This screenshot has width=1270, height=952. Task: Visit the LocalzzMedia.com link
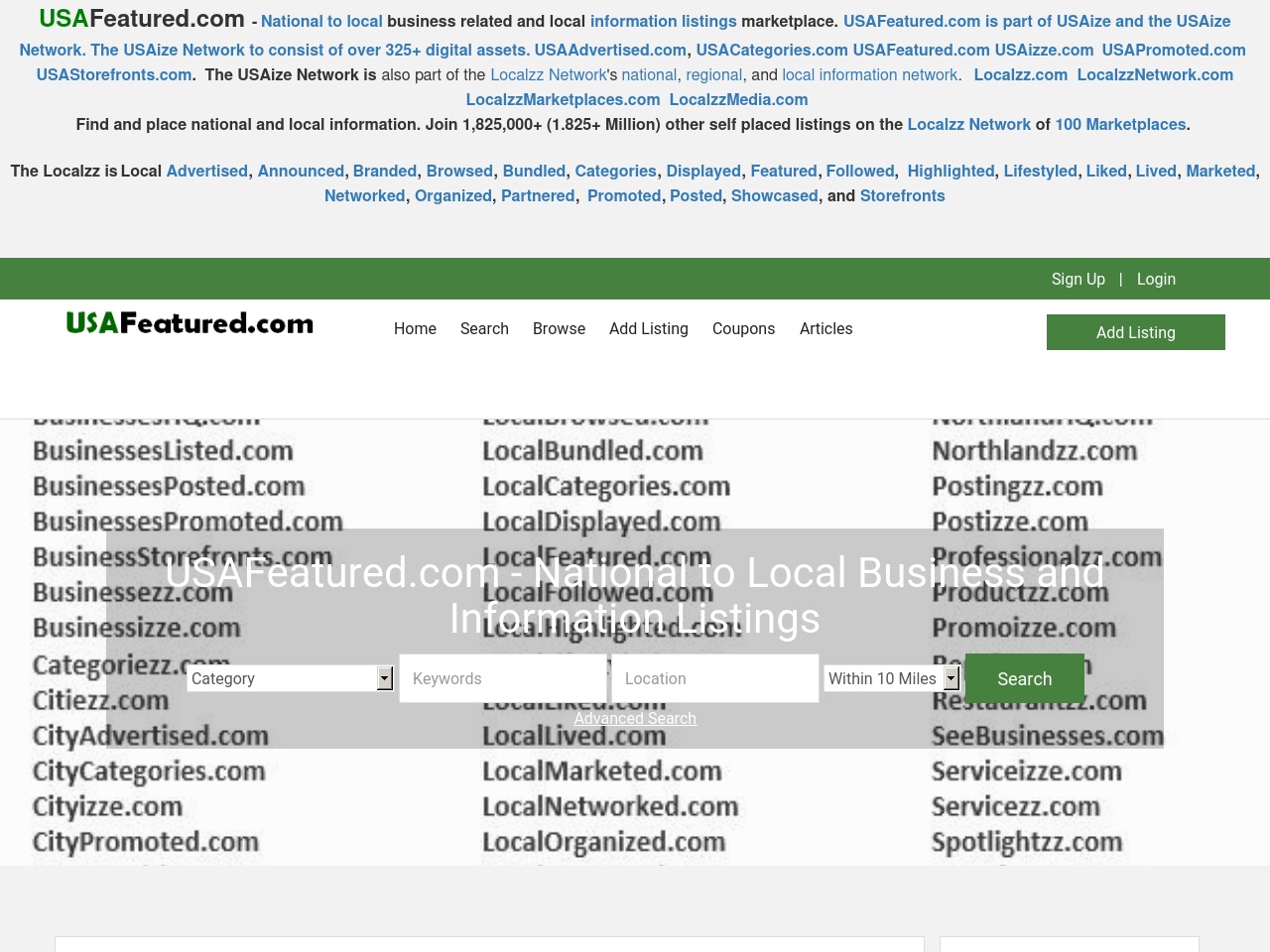[738, 99]
